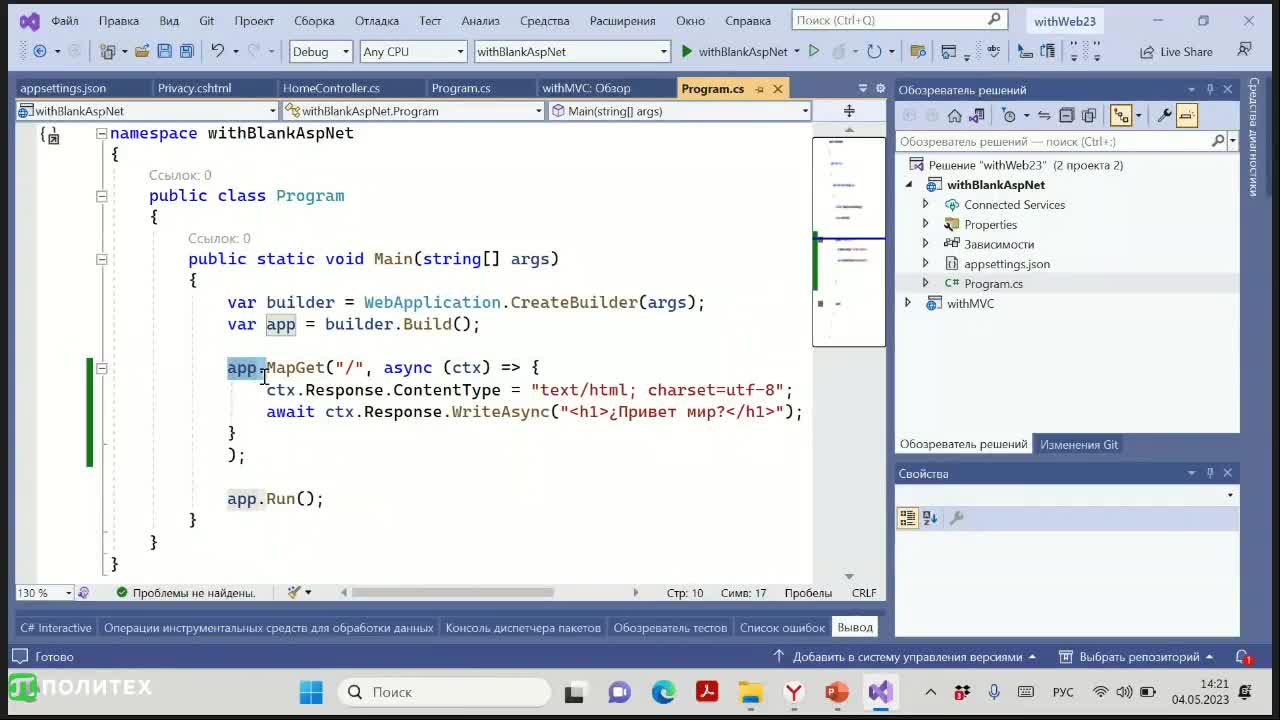
Task: Open the C# Interactive panel tab
Action: [56, 627]
